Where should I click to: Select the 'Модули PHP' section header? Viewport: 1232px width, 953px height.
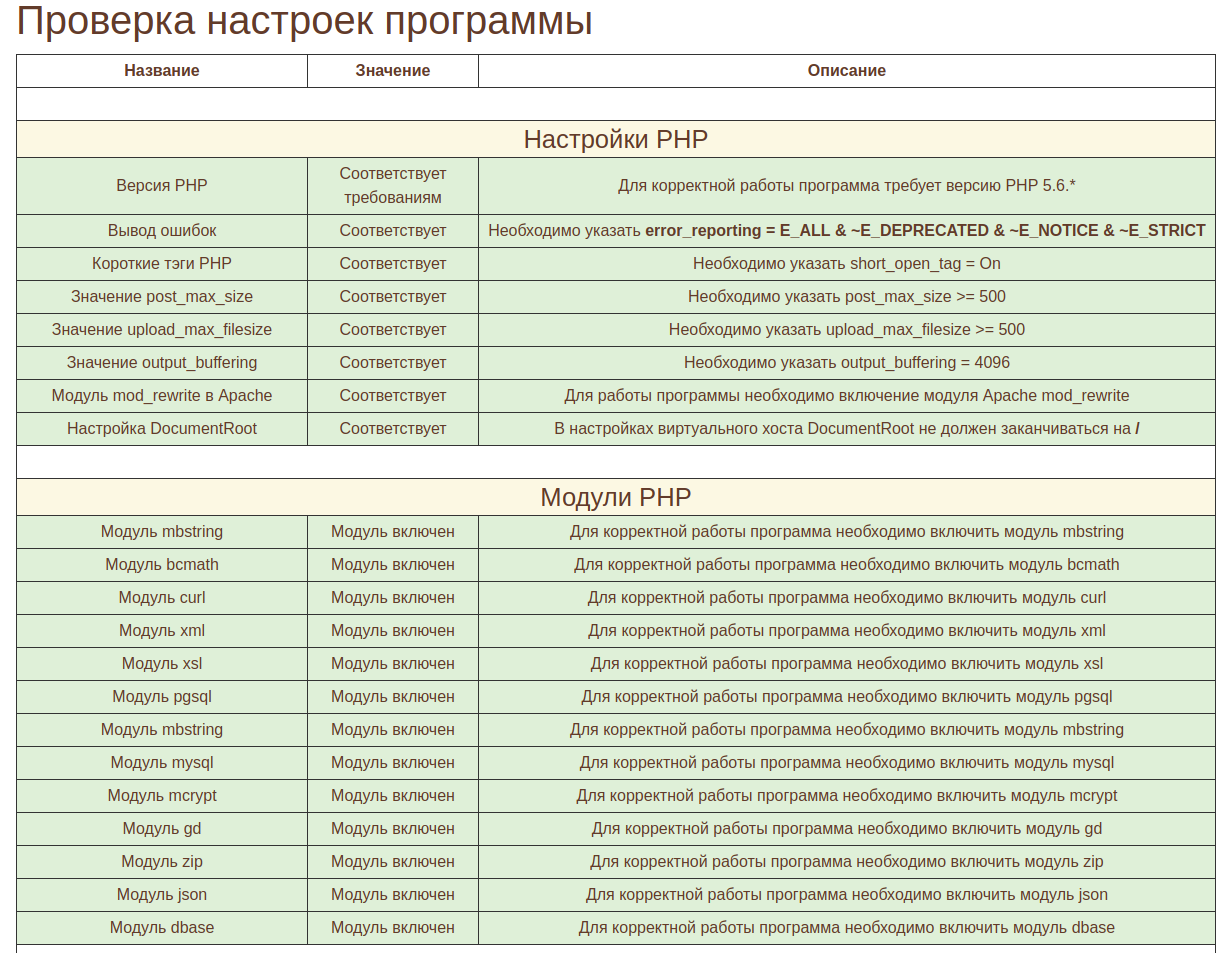click(615, 497)
